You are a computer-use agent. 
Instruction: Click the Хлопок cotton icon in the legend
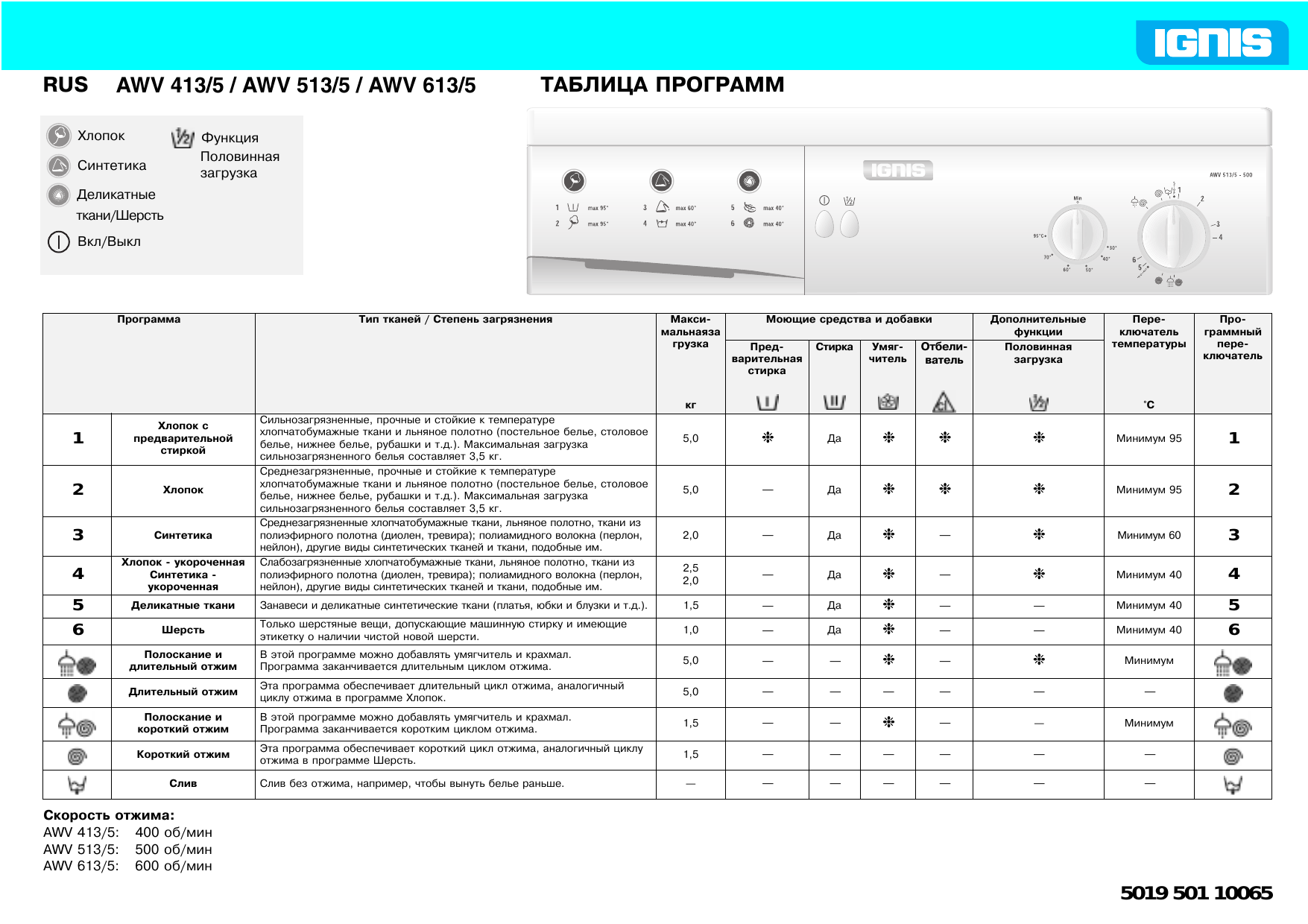click(58, 136)
